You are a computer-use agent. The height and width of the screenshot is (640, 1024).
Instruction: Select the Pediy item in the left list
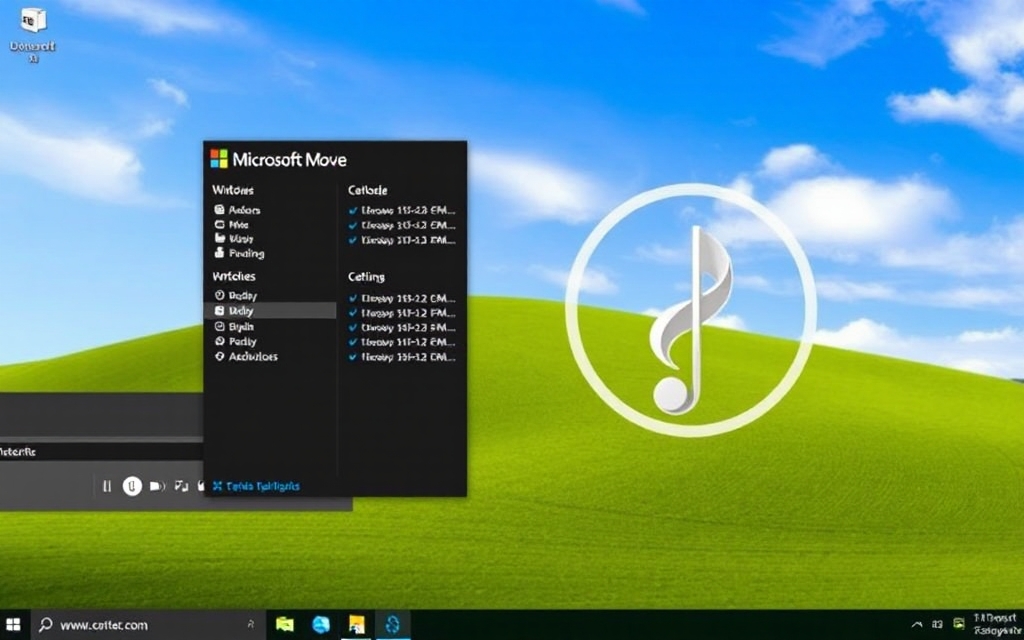pyautogui.click(x=236, y=342)
